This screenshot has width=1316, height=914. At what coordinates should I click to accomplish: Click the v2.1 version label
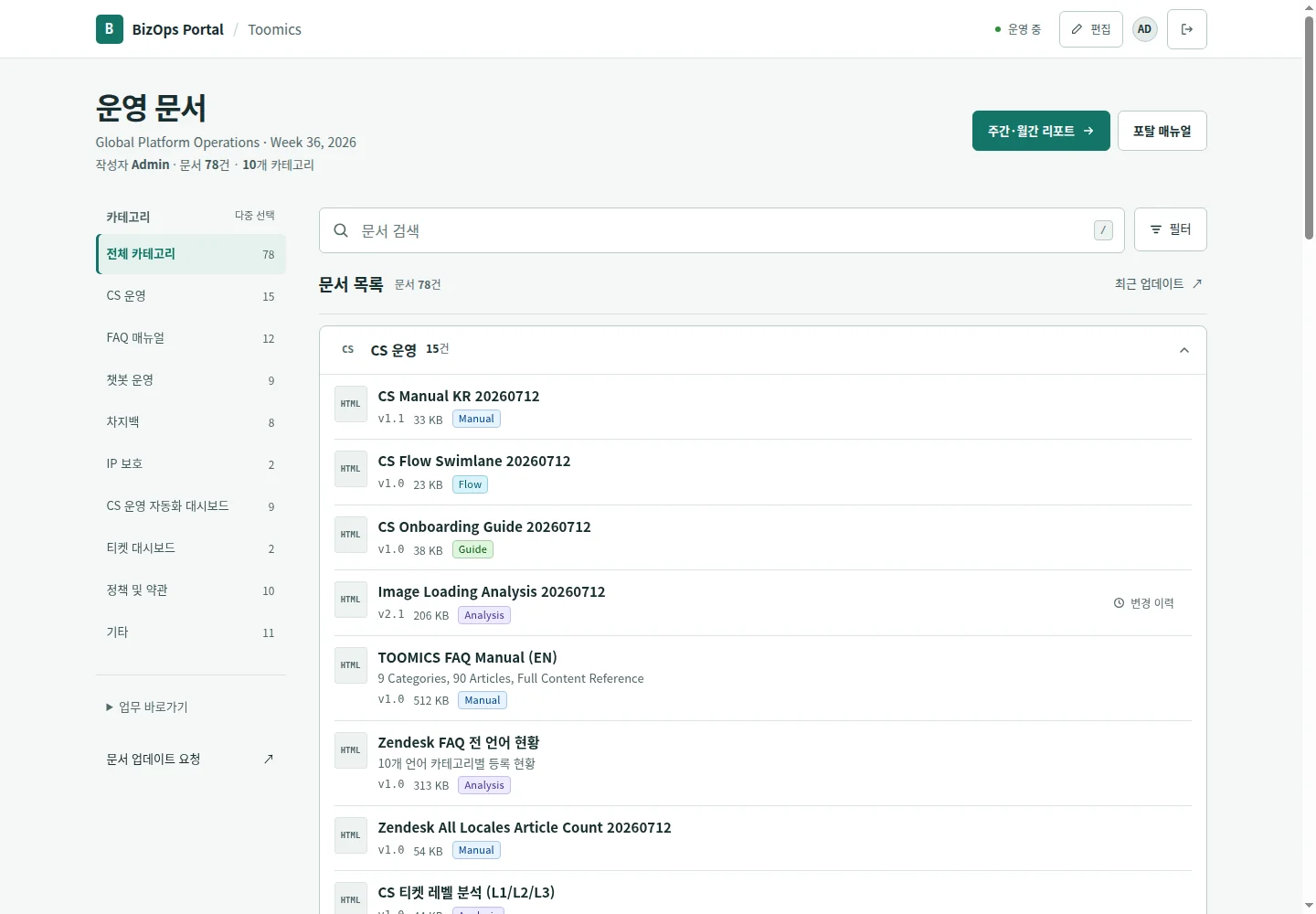click(x=391, y=615)
